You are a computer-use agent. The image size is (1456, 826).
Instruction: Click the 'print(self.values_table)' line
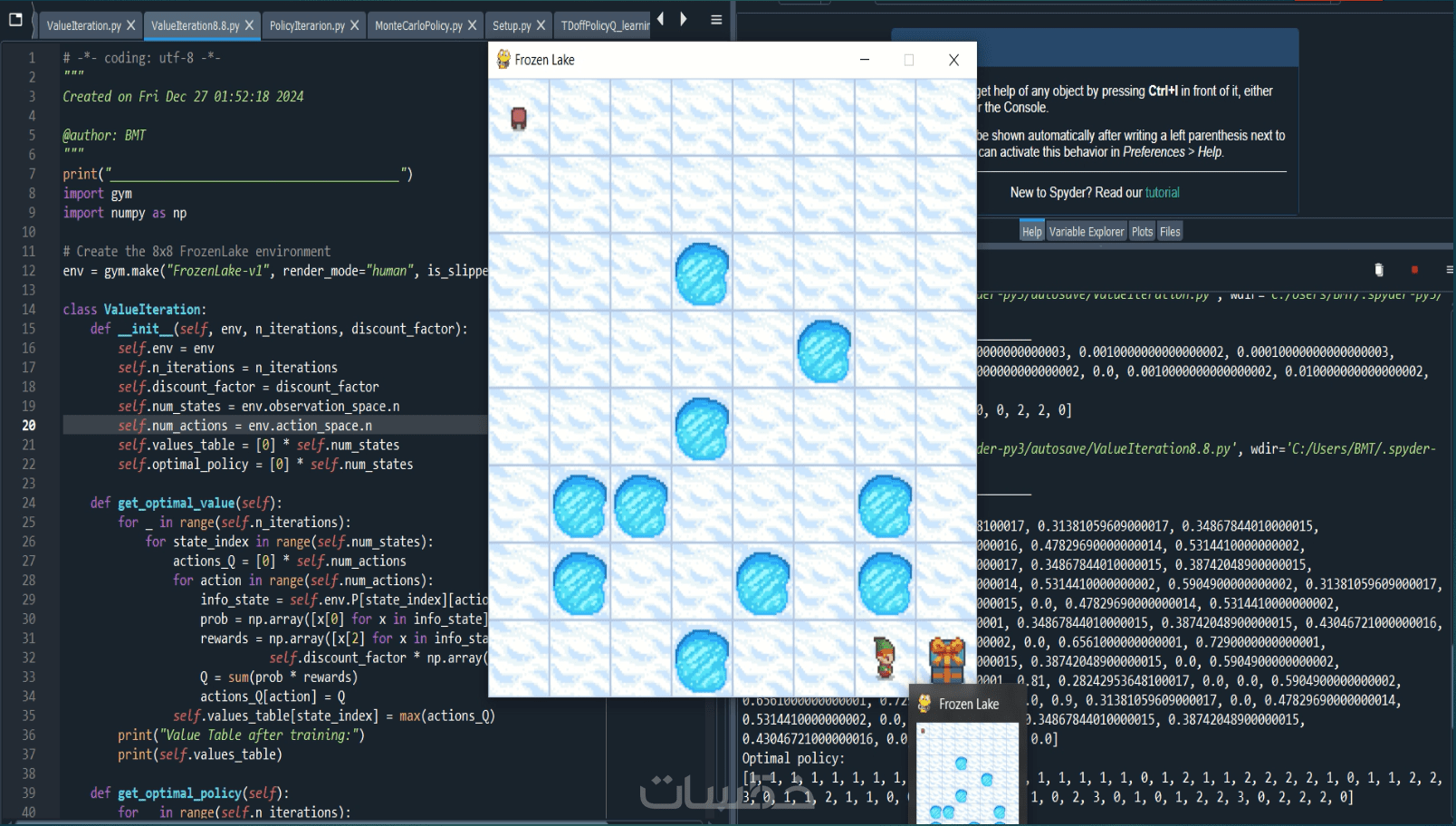pos(200,754)
